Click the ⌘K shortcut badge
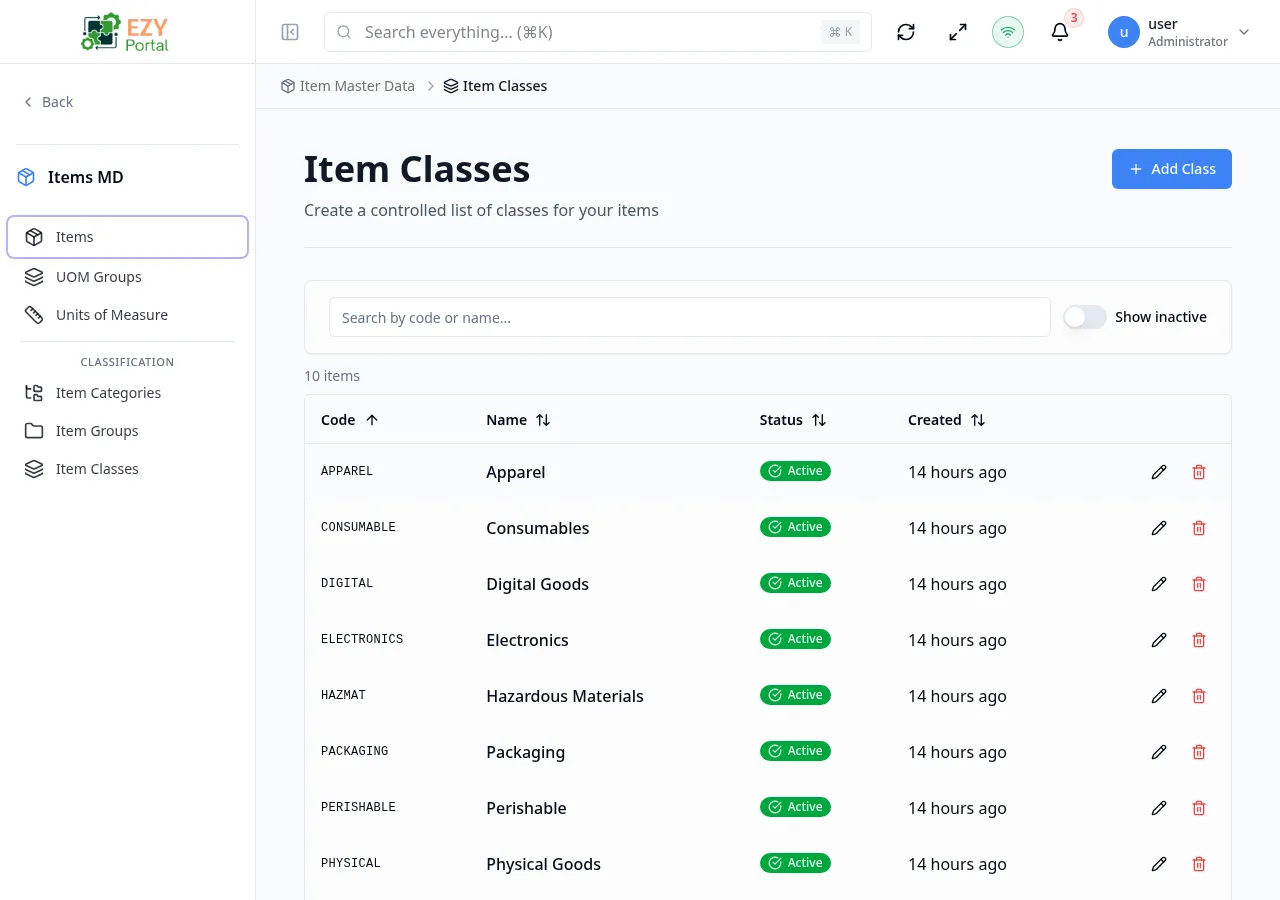Screen dimensions: 1280x900 click(x=841, y=32)
